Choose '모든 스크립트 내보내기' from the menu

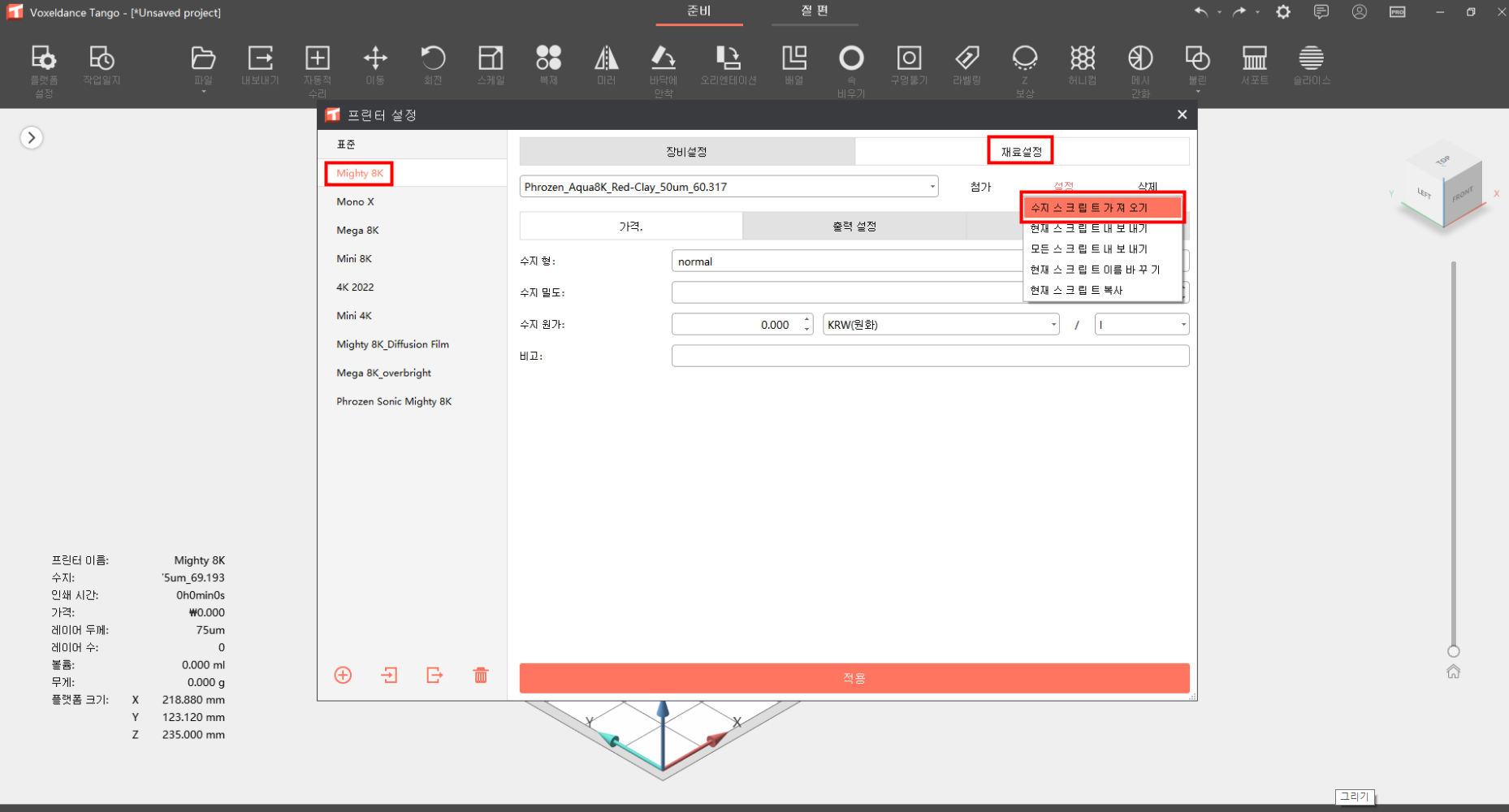coord(1088,249)
